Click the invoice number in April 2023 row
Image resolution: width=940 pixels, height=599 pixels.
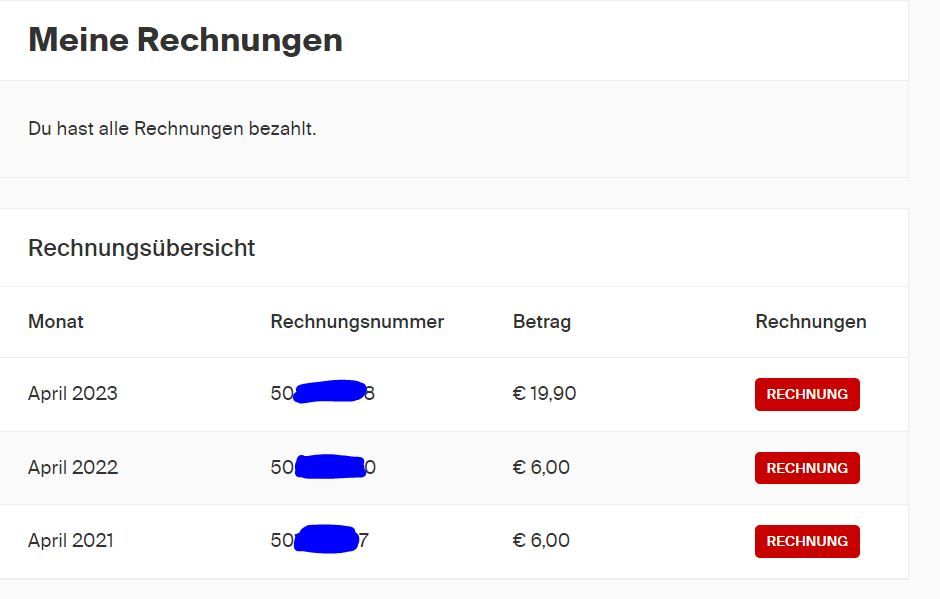tap(323, 393)
